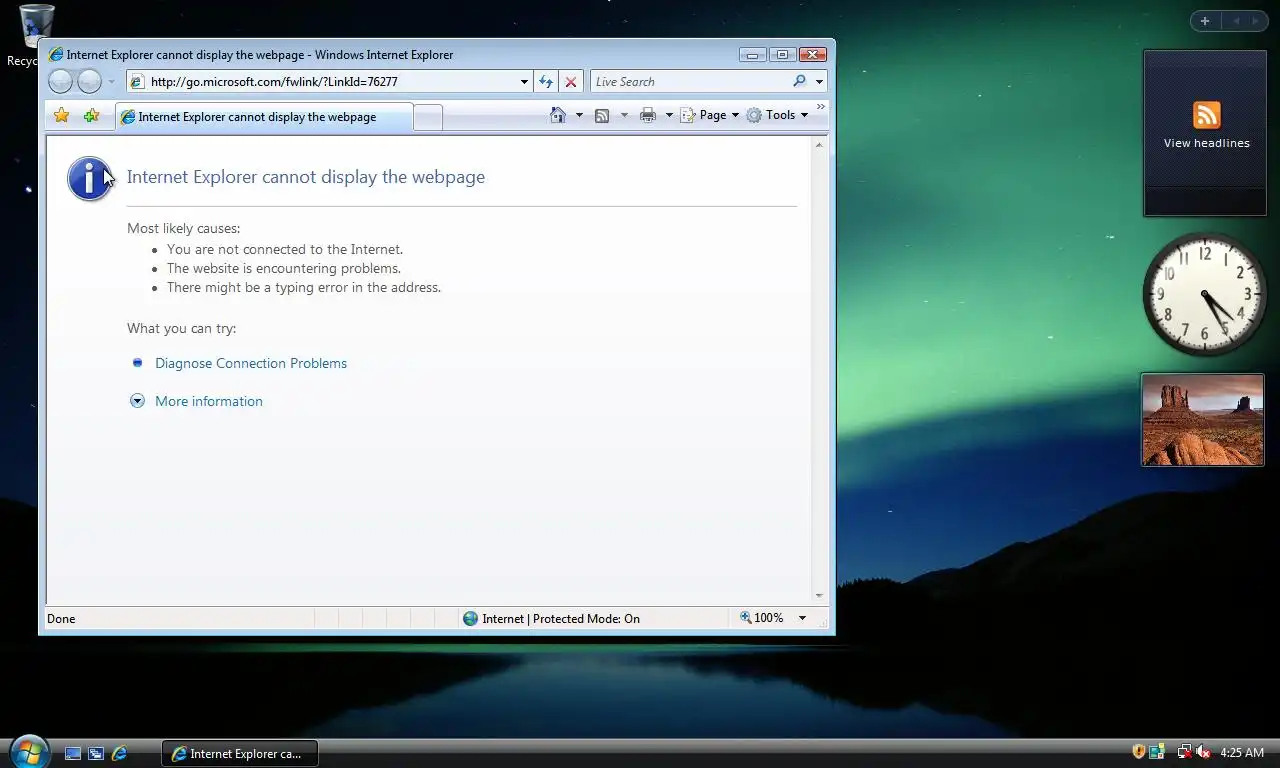Click the page scrollbar down arrow
1280x768 pixels.
tap(819, 595)
